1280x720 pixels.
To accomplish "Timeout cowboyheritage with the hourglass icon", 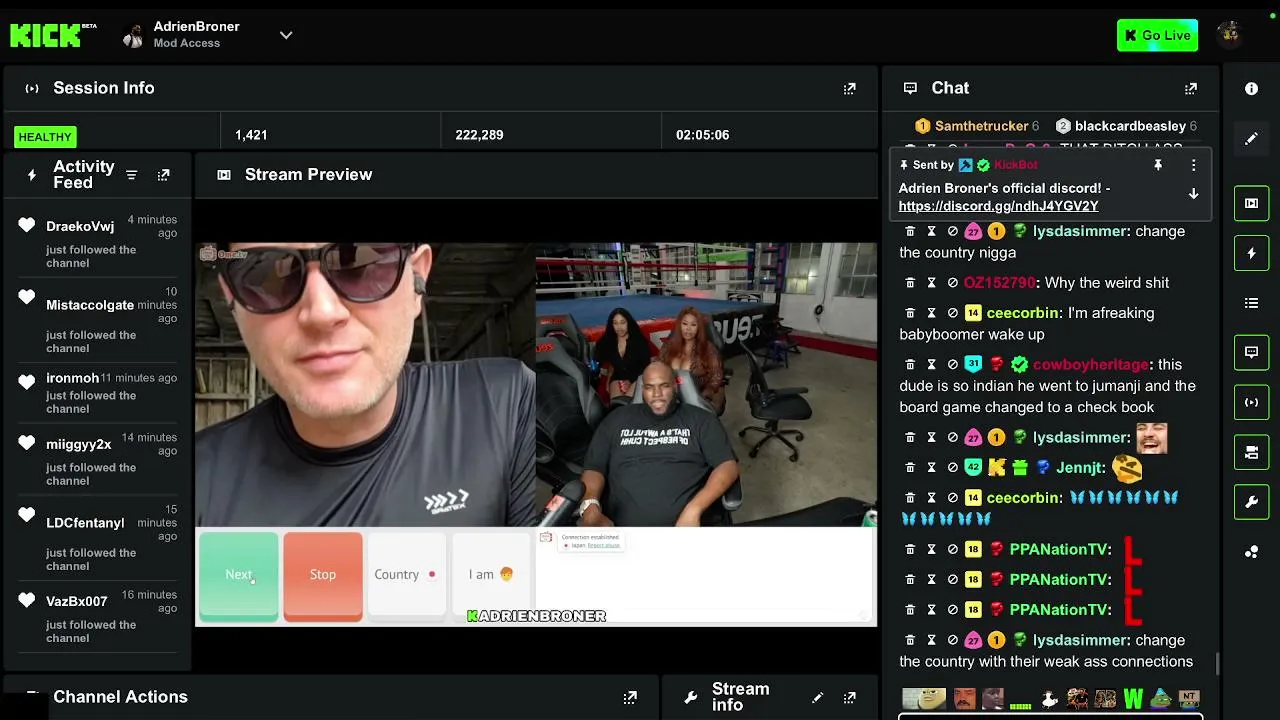I will tap(931, 364).
